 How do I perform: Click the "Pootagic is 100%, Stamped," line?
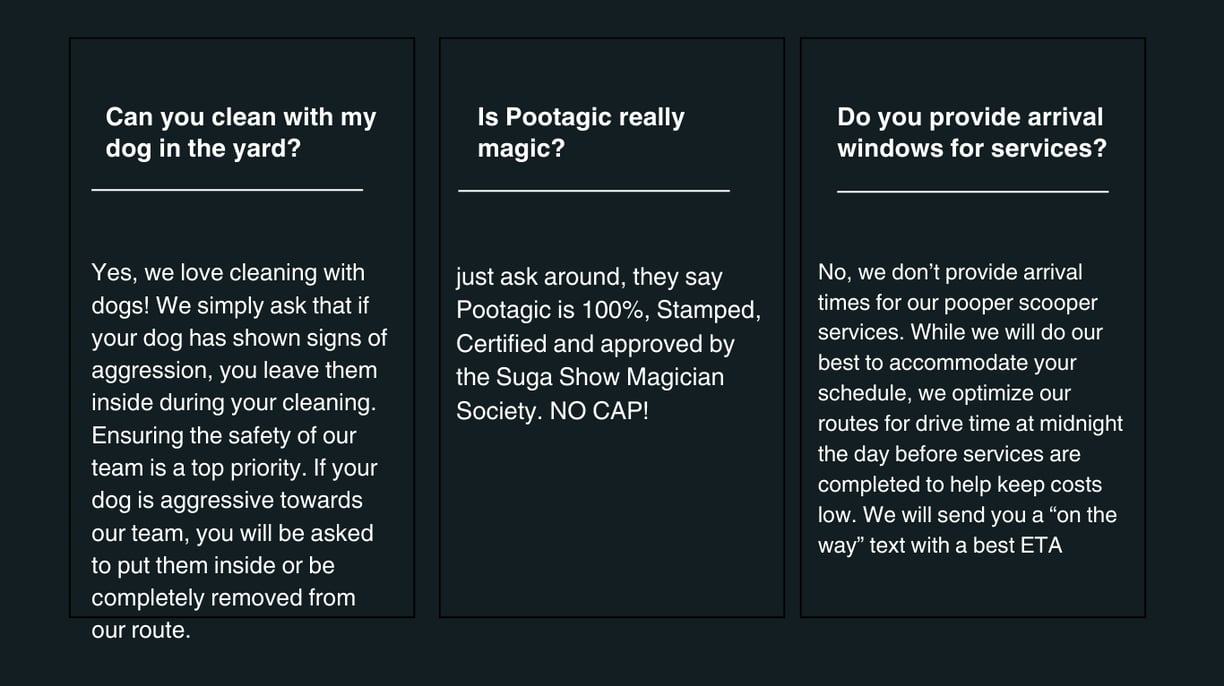coord(608,310)
